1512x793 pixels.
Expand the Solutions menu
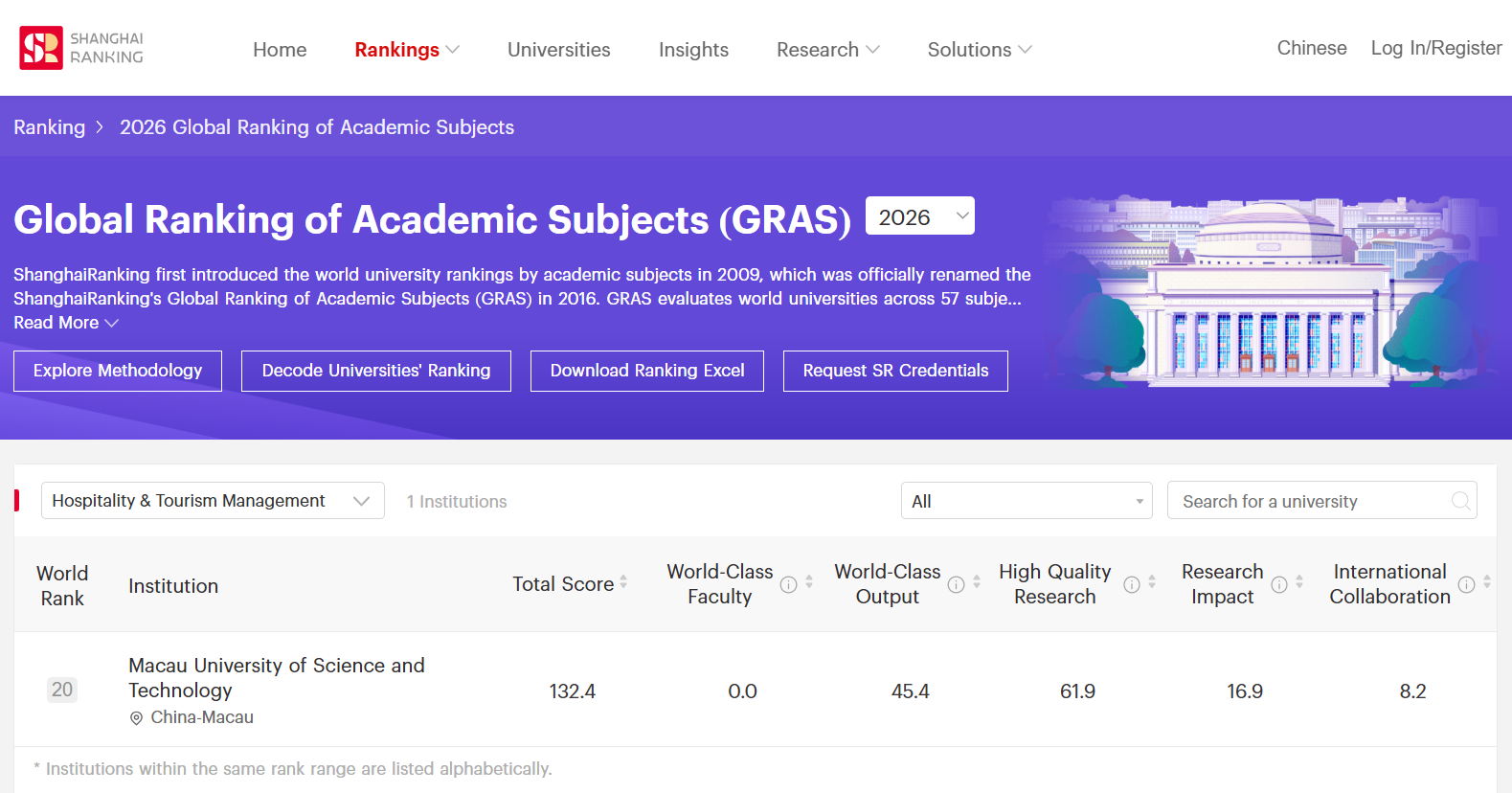[x=980, y=50]
